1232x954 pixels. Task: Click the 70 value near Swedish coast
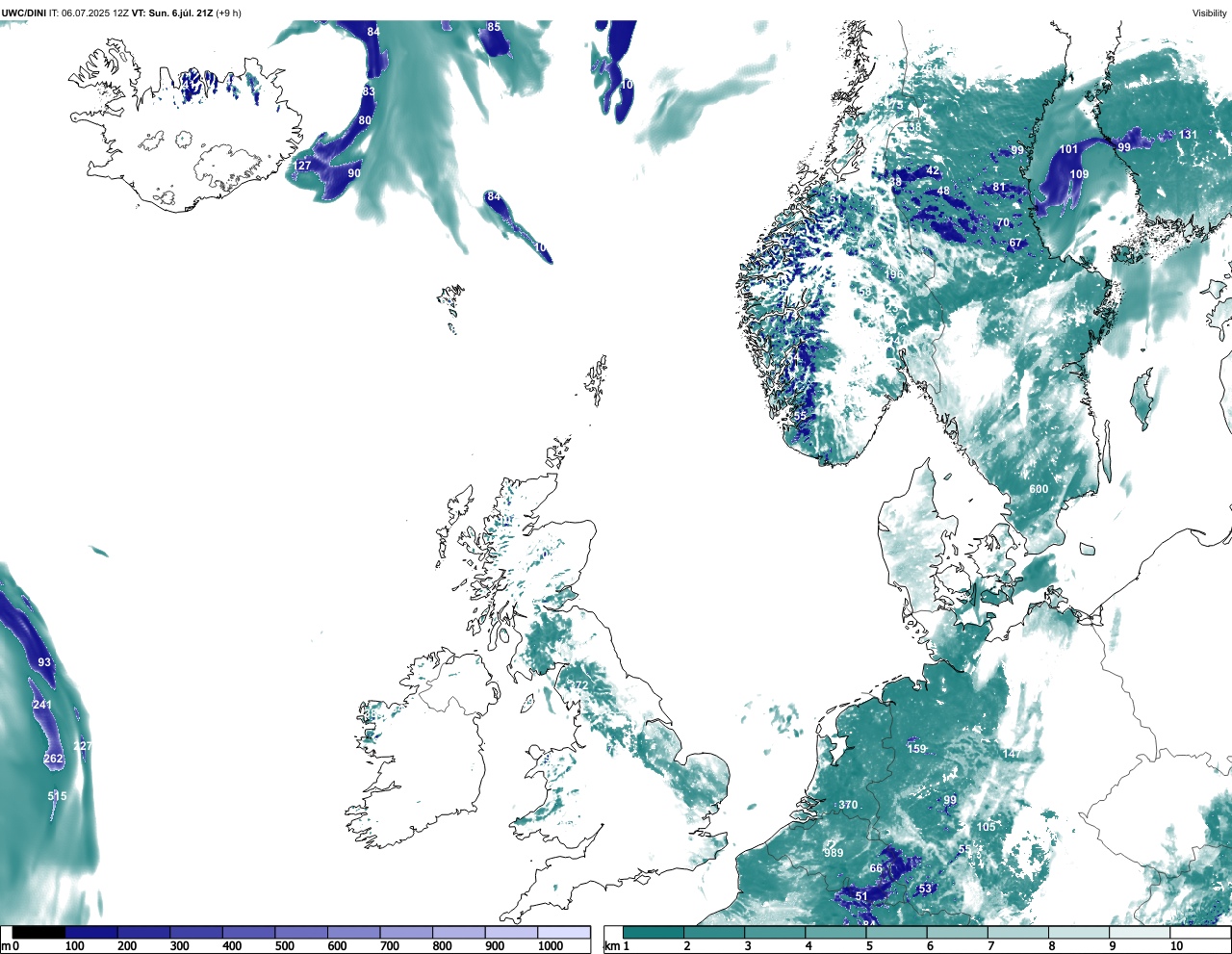[x=1003, y=222]
